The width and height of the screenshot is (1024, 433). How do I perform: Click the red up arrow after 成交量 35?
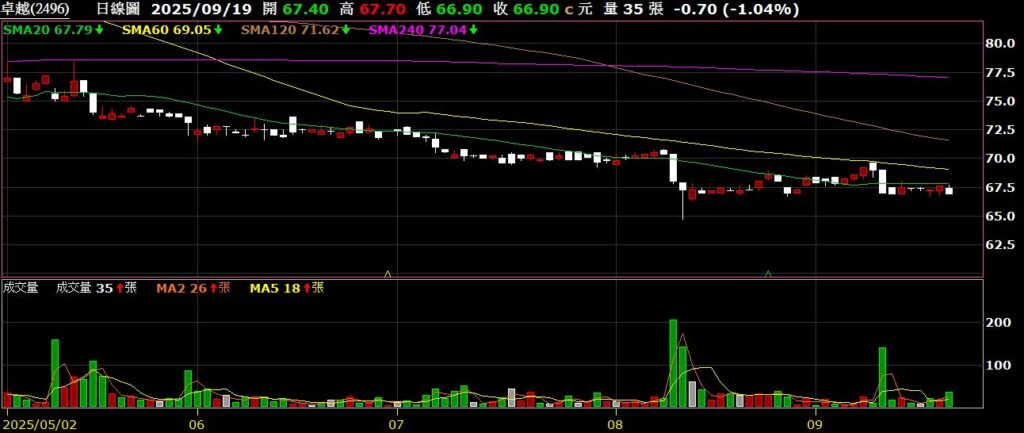(x=119, y=288)
